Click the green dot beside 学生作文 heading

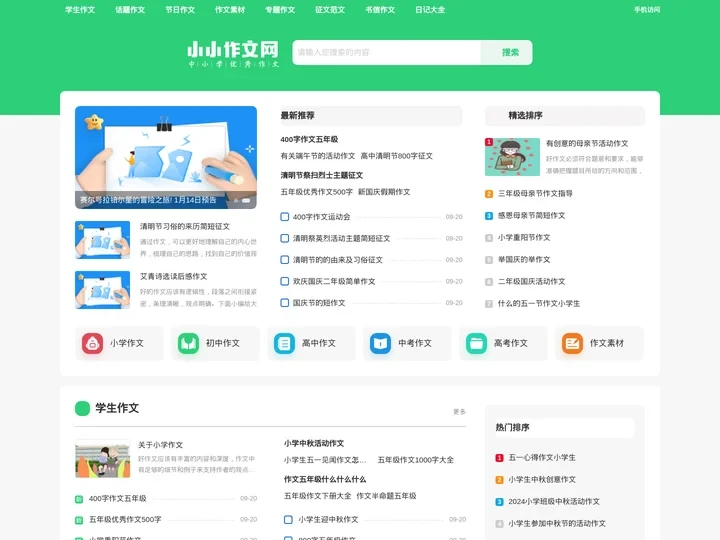[x=82, y=408]
